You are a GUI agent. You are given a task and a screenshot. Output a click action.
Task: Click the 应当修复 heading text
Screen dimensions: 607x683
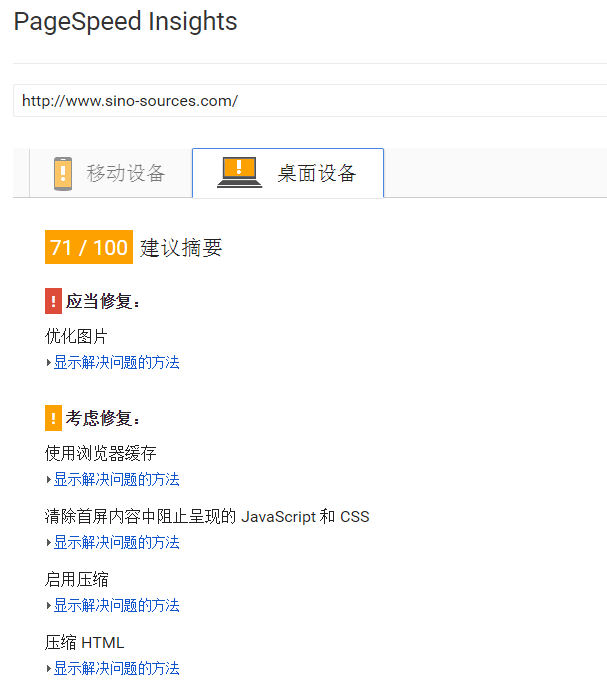point(103,301)
